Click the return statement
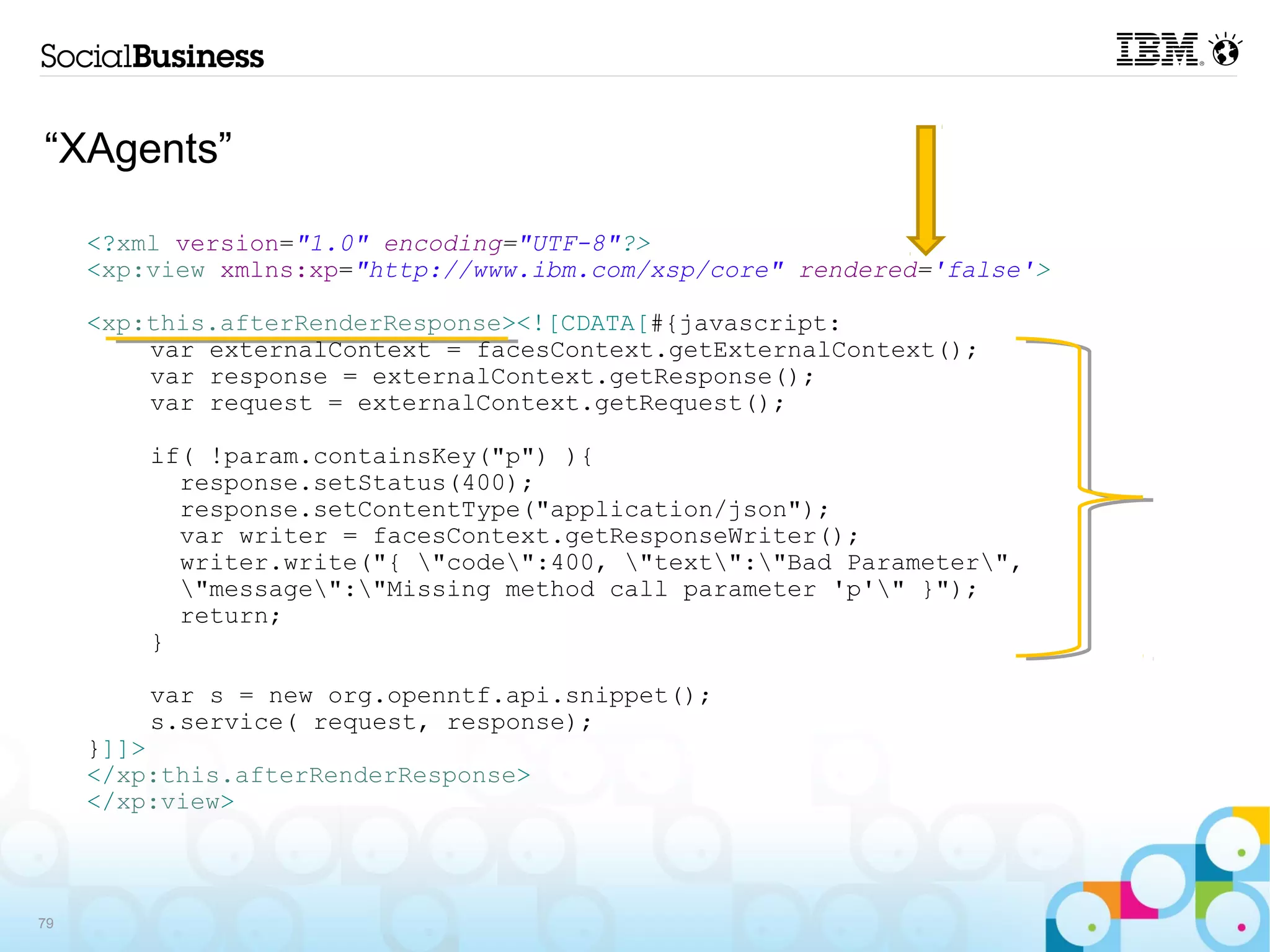The image size is (1270, 952). point(231,617)
